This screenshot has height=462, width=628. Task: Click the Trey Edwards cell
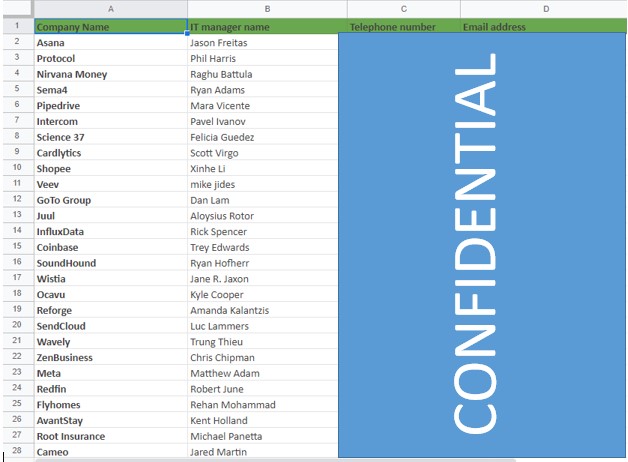click(x=263, y=247)
